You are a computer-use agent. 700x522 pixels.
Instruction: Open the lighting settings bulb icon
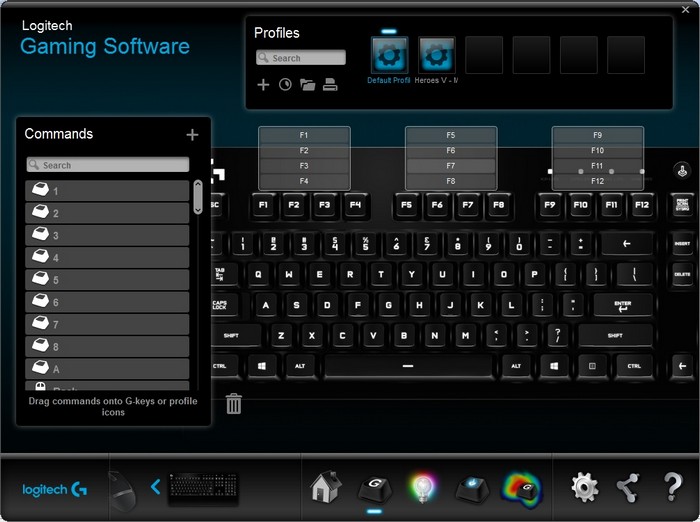pos(423,487)
